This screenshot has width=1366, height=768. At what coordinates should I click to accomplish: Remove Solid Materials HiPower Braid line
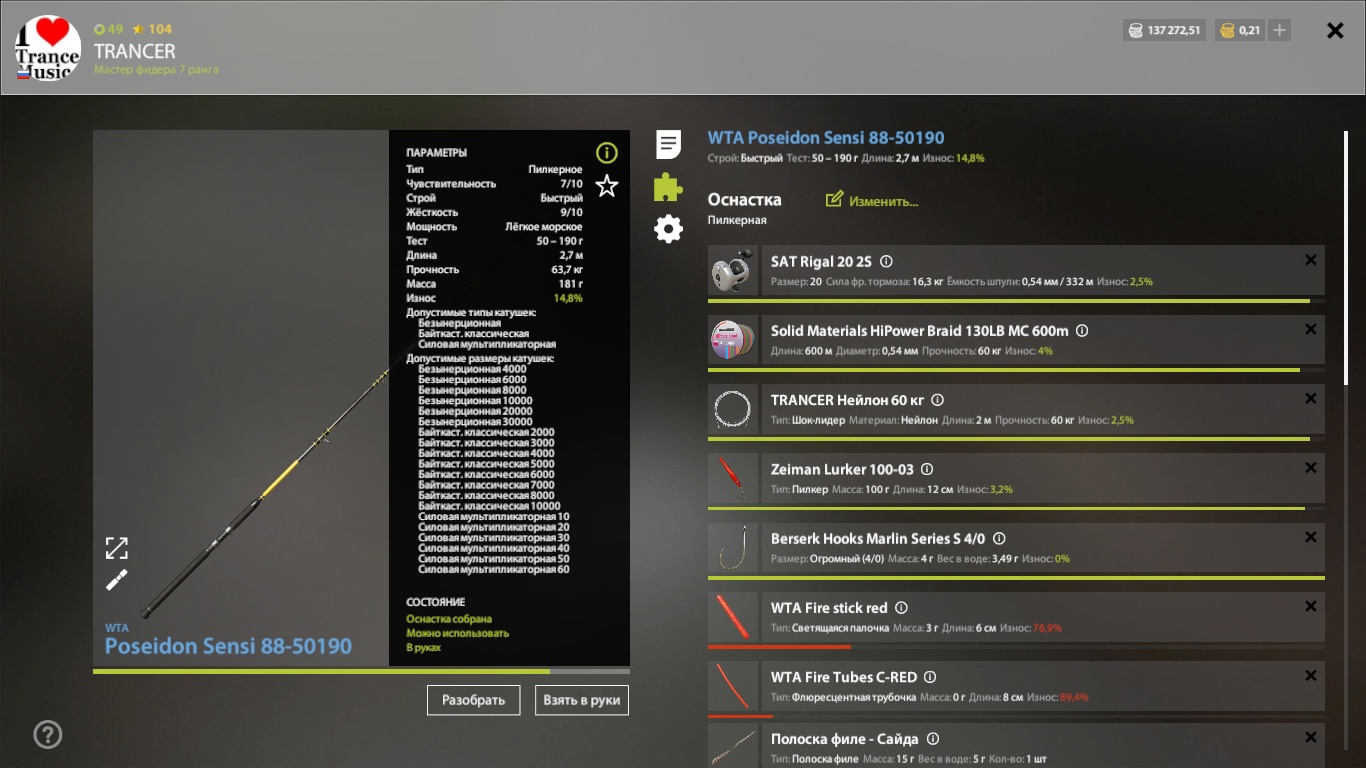tap(1311, 329)
